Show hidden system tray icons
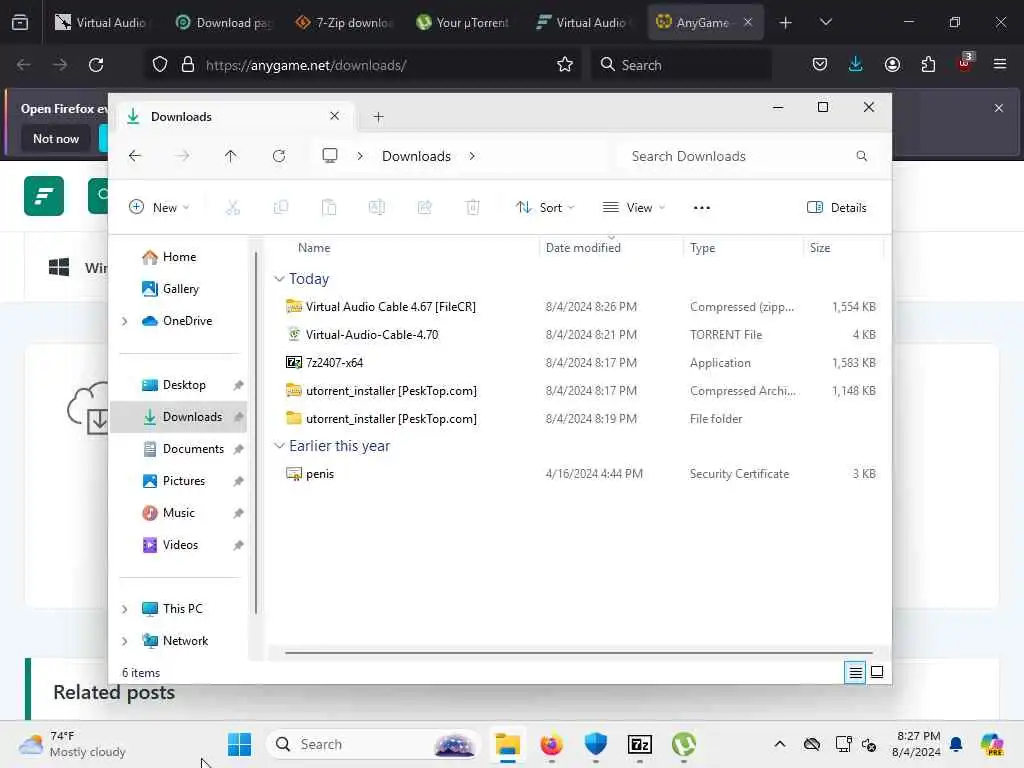 click(x=780, y=744)
